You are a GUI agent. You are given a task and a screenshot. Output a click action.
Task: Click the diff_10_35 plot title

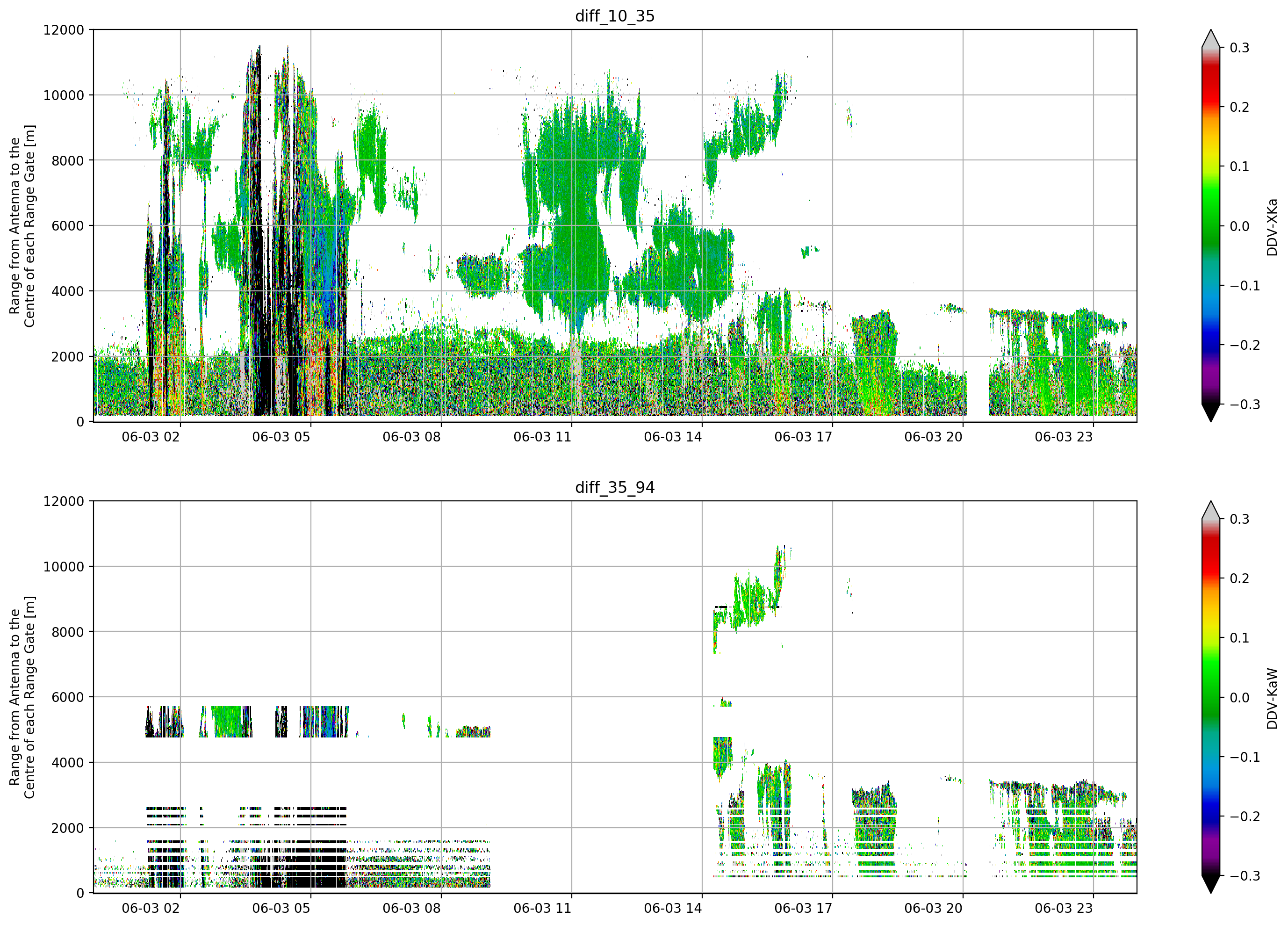pyautogui.click(x=614, y=16)
